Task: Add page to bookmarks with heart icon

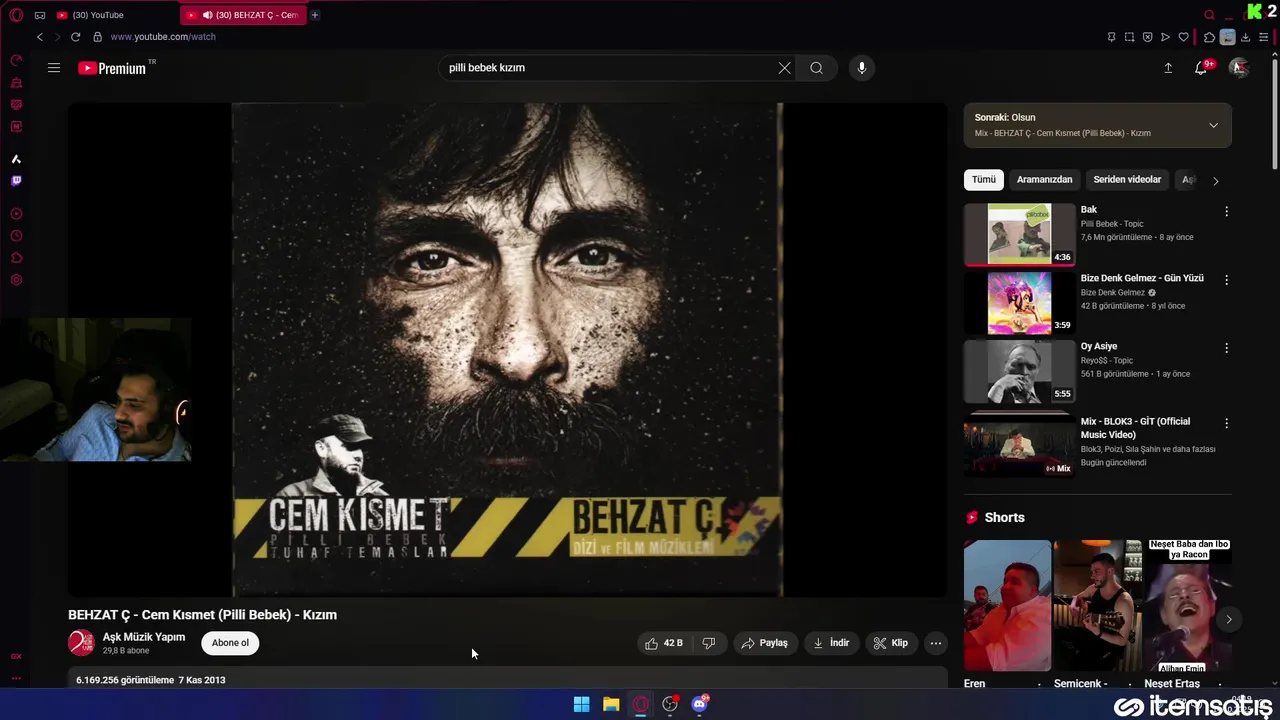Action: pyautogui.click(x=1183, y=37)
